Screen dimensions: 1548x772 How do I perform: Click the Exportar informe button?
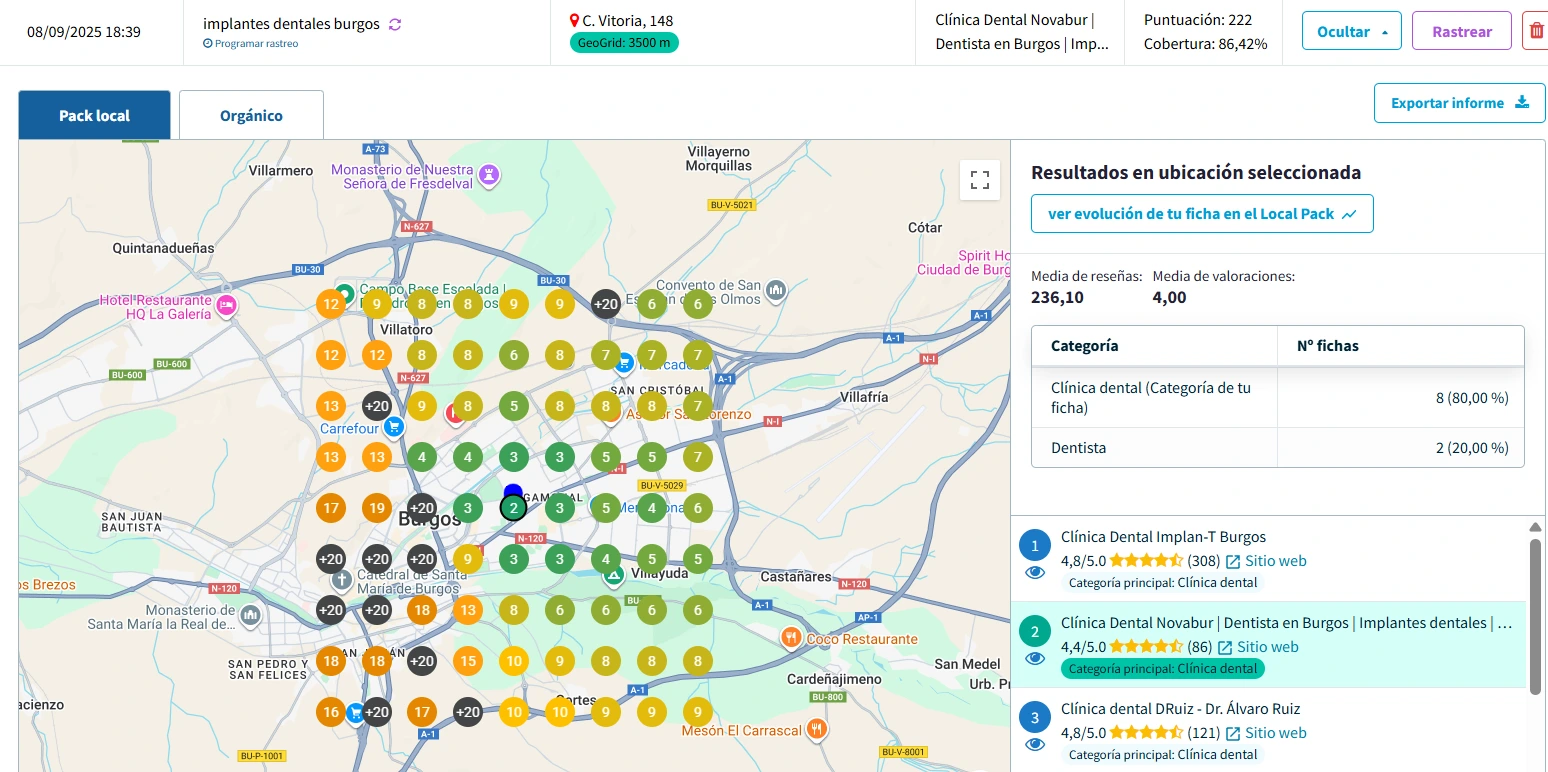tap(1460, 103)
